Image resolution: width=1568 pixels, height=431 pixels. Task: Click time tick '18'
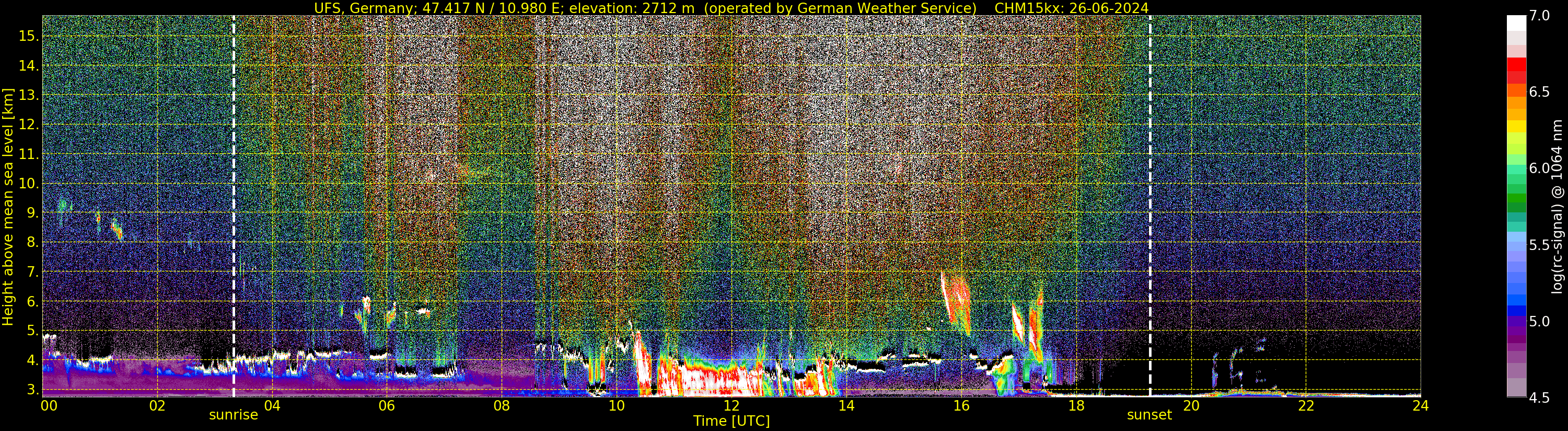pos(1076,405)
